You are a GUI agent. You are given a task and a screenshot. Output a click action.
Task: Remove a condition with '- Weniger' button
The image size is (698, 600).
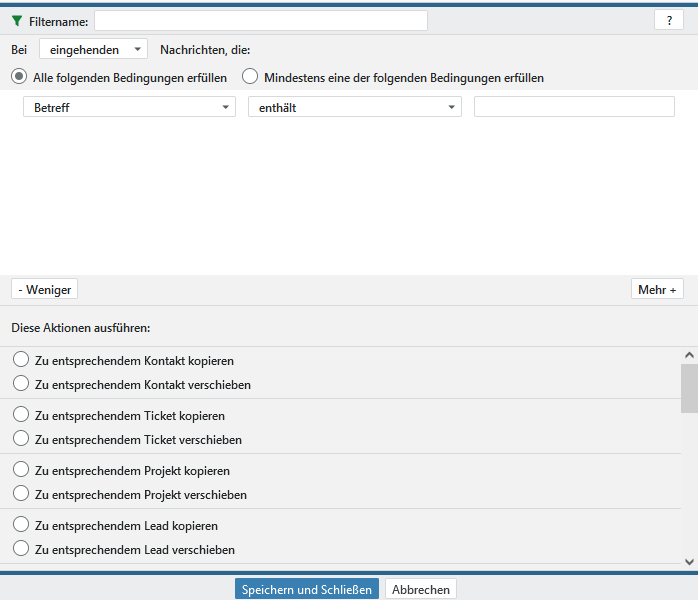[x=44, y=289]
